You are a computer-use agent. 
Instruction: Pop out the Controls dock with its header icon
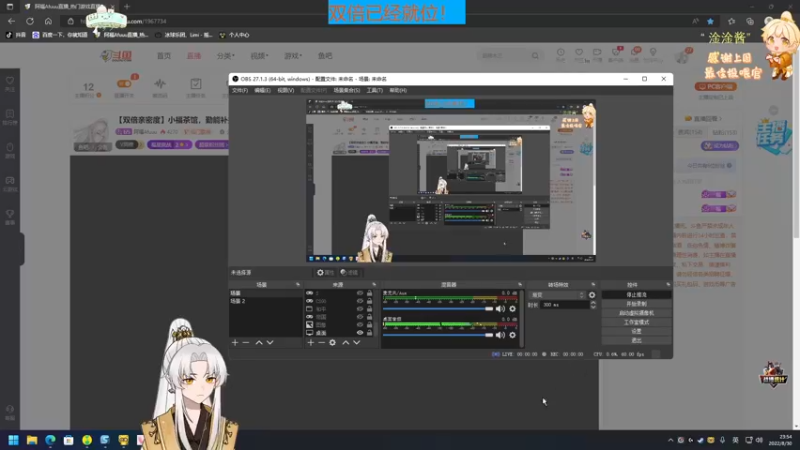[668, 285]
